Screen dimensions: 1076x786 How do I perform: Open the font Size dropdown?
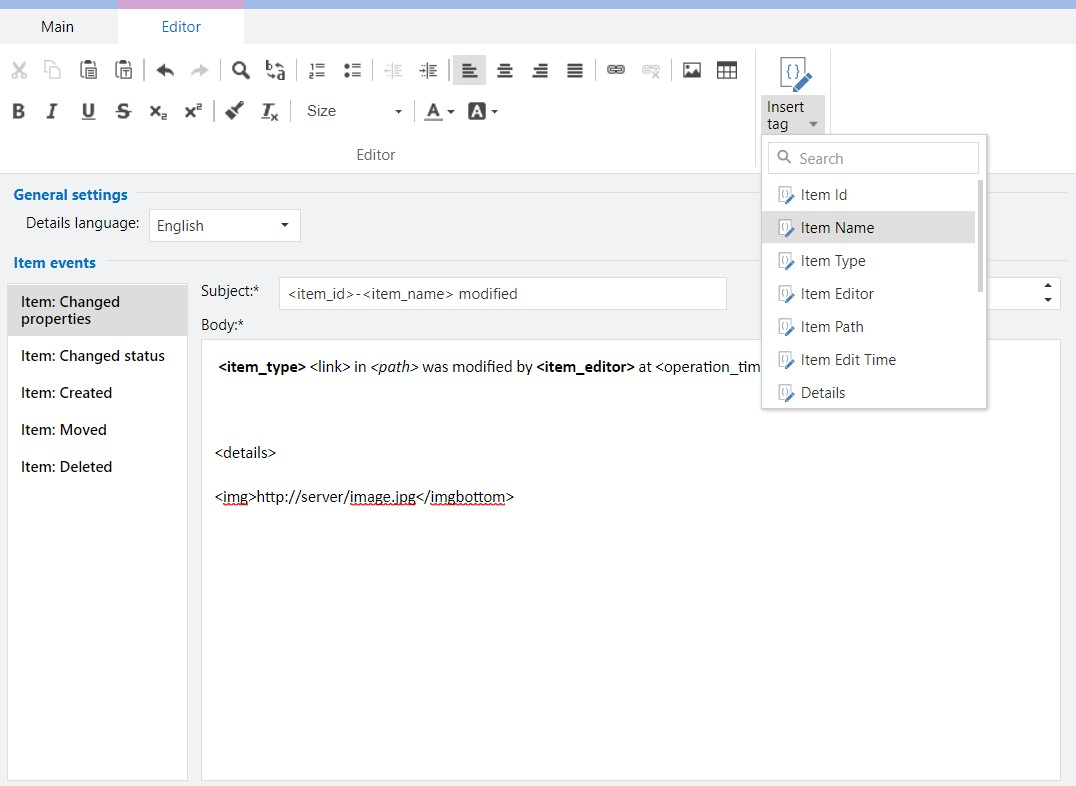354,111
